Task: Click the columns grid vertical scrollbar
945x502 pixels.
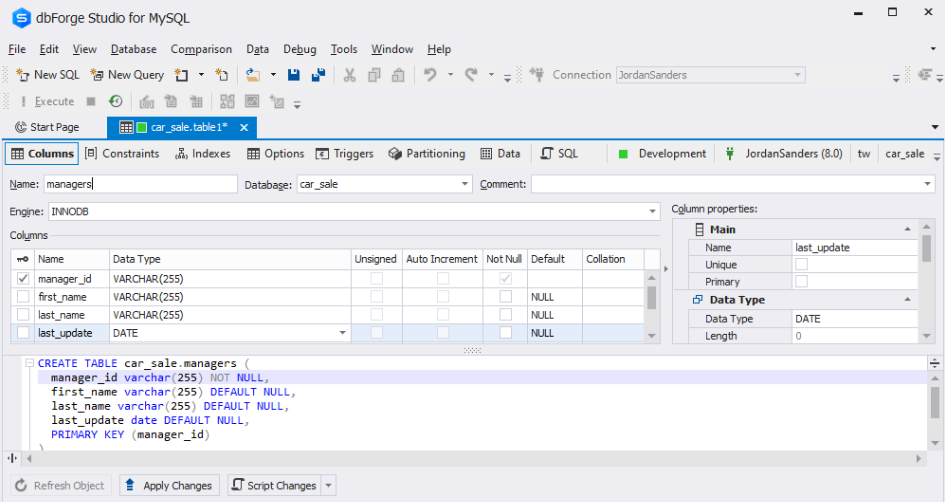Action: click(651, 306)
